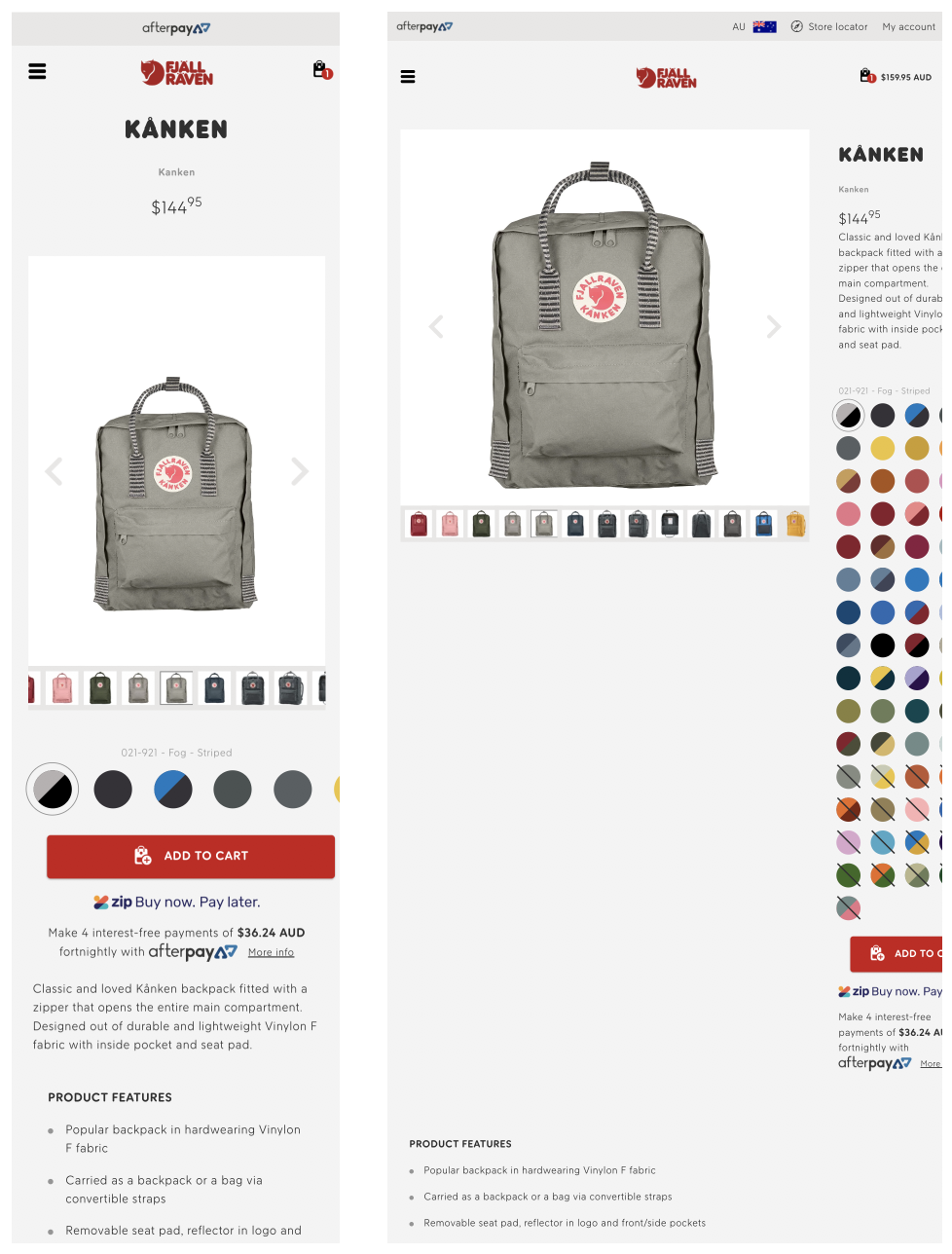This screenshot has height=1254, width=952.
Task: Open shopping bag icon in mobile header
Action: [x=320, y=70]
